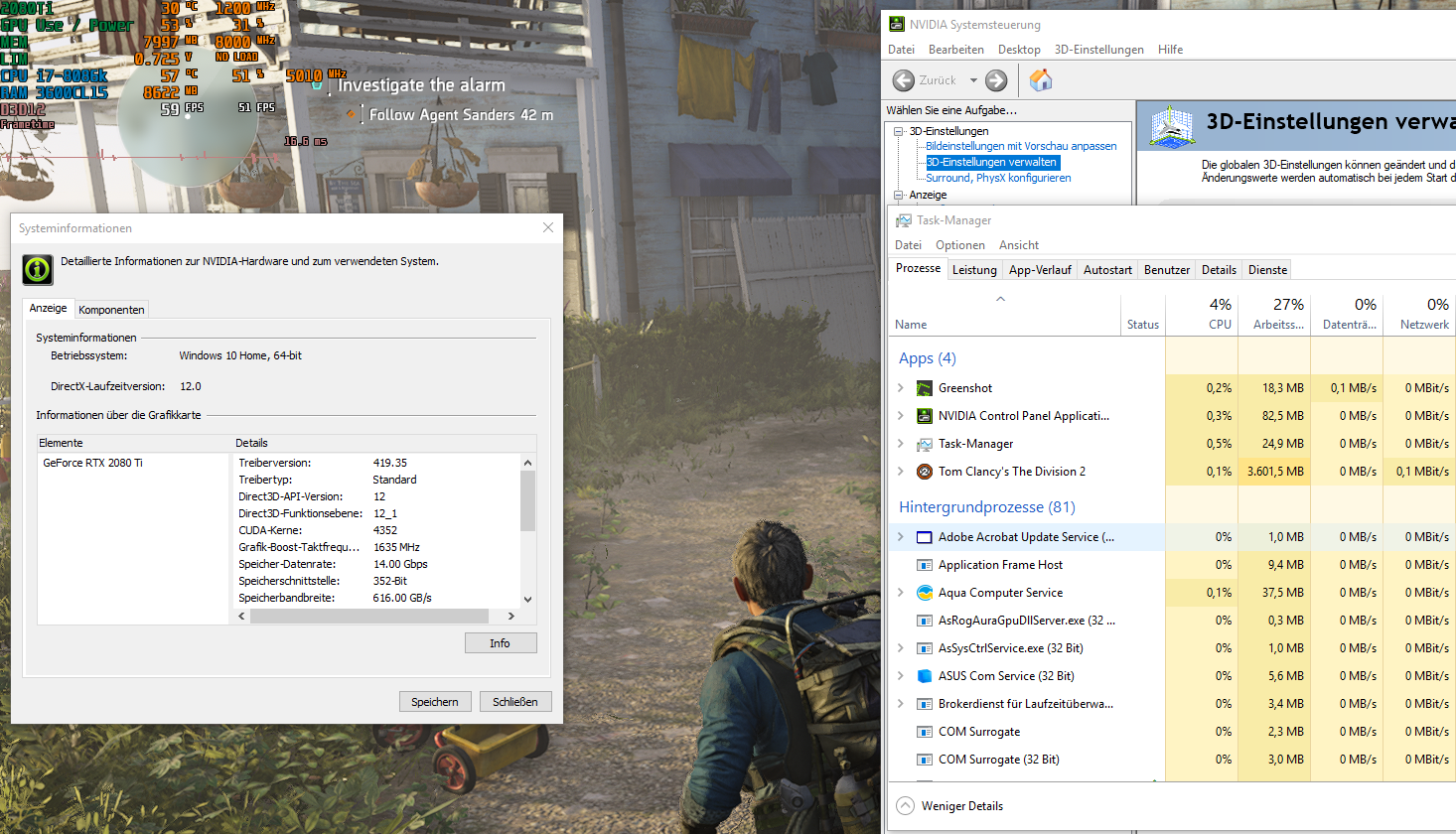The image size is (1456, 834).
Task: Collapse details via Weniger Details
Action: click(x=950, y=806)
